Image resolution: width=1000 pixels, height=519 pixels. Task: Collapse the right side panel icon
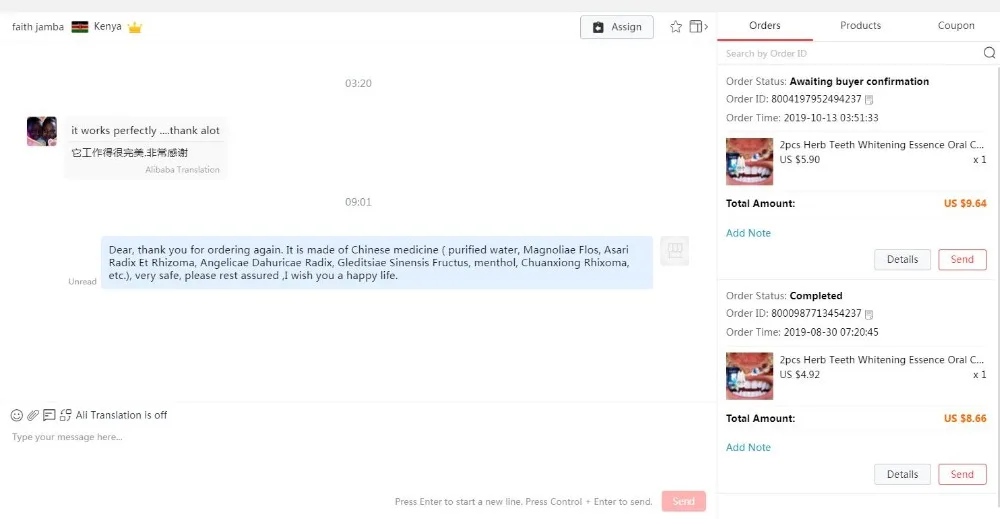click(x=698, y=27)
